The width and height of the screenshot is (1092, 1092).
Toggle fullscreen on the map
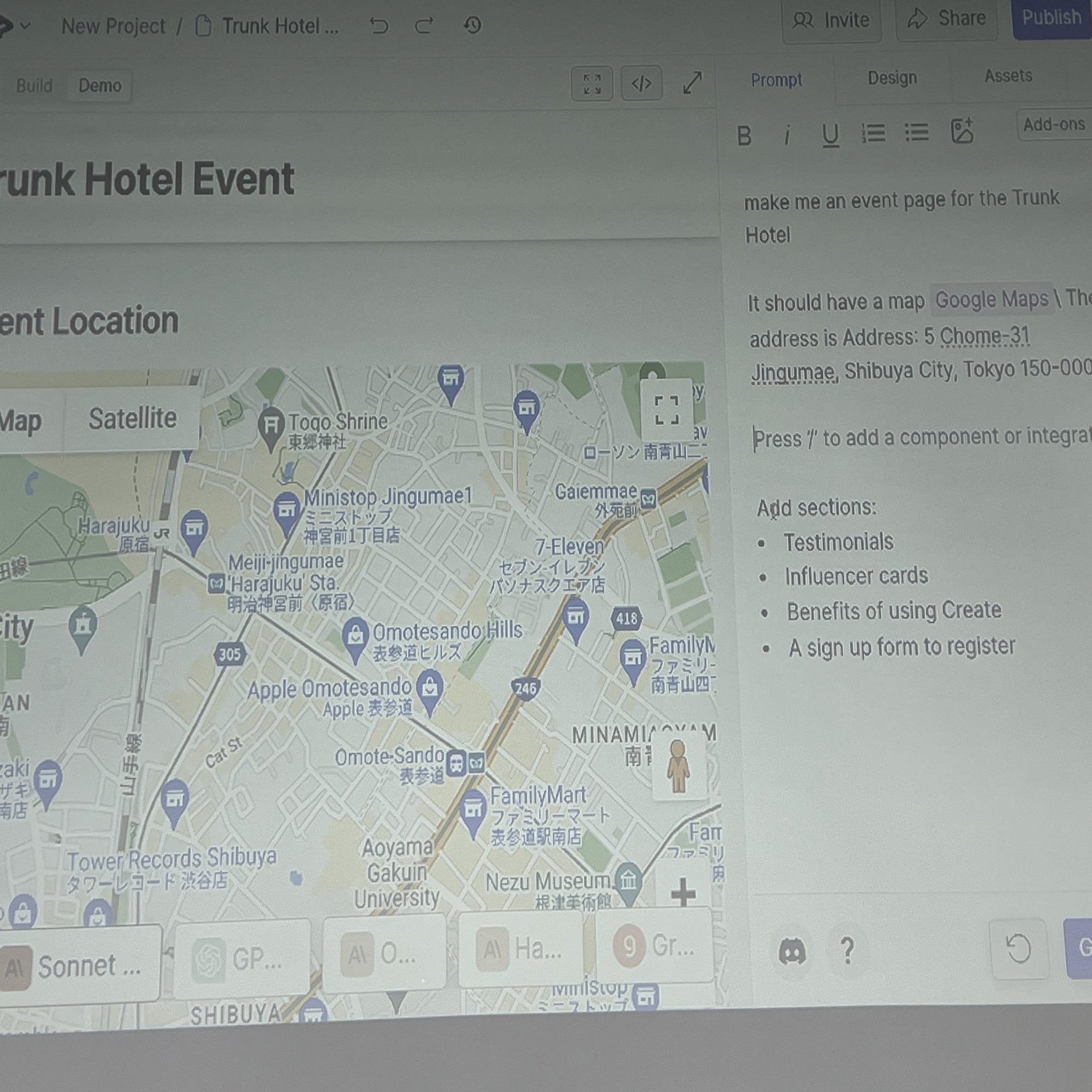coord(666,411)
